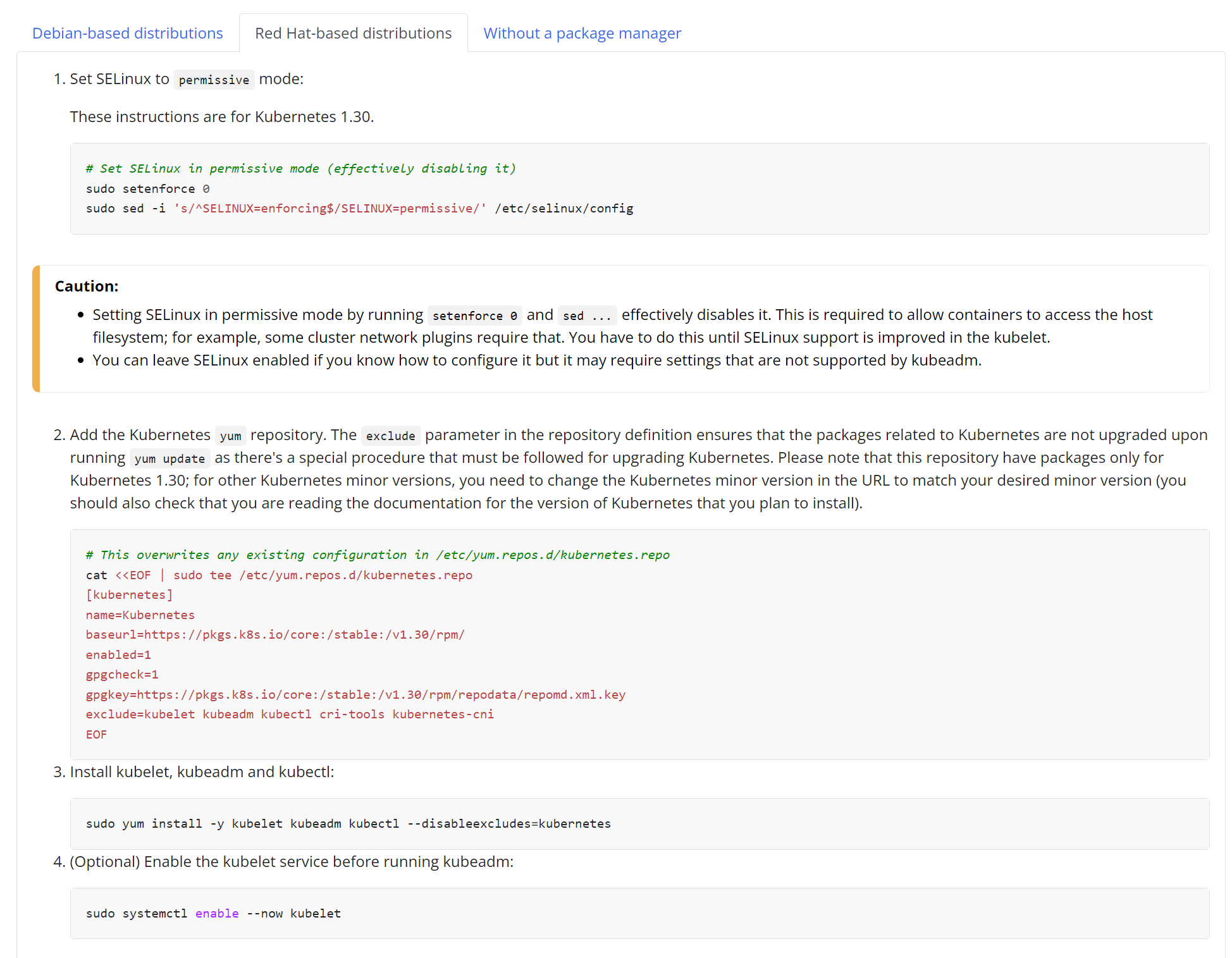This screenshot has width=1232, height=958.
Task: Click the 'enable' keyword in systemctl command
Action: pyautogui.click(x=217, y=914)
